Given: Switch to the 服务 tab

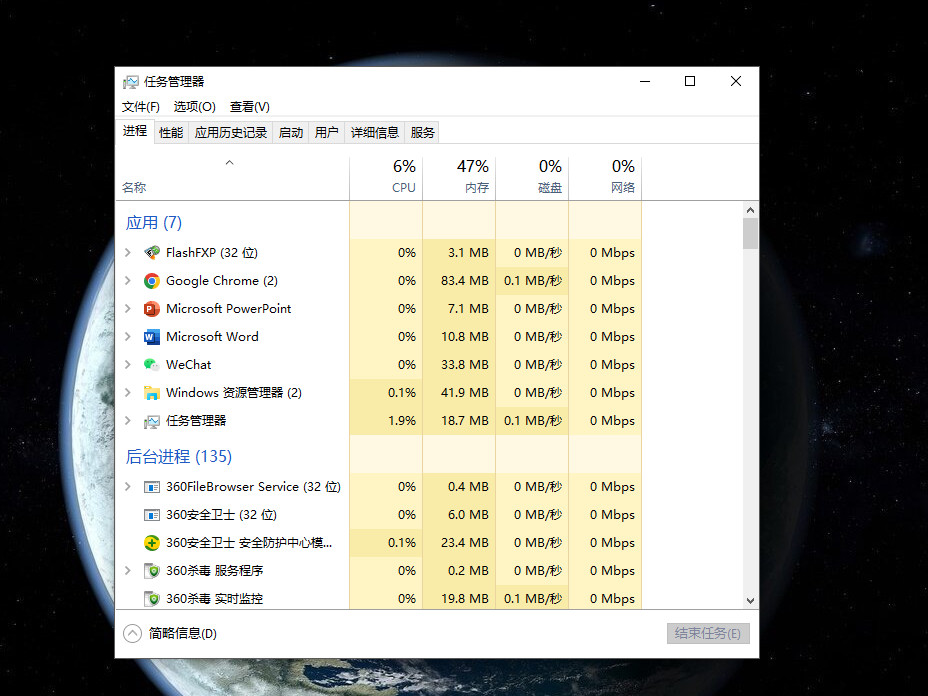Looking at the screenshot, I should click(x=423, y=133).
